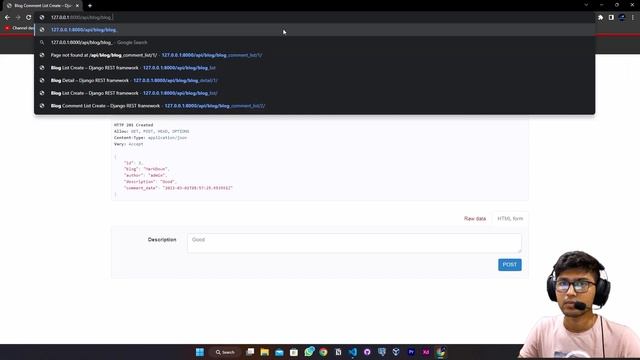This screenshot has height=360, width=640.
Task: Open the Mail app on taskbar
Action: pyautogui.click(x=279, y=352)
